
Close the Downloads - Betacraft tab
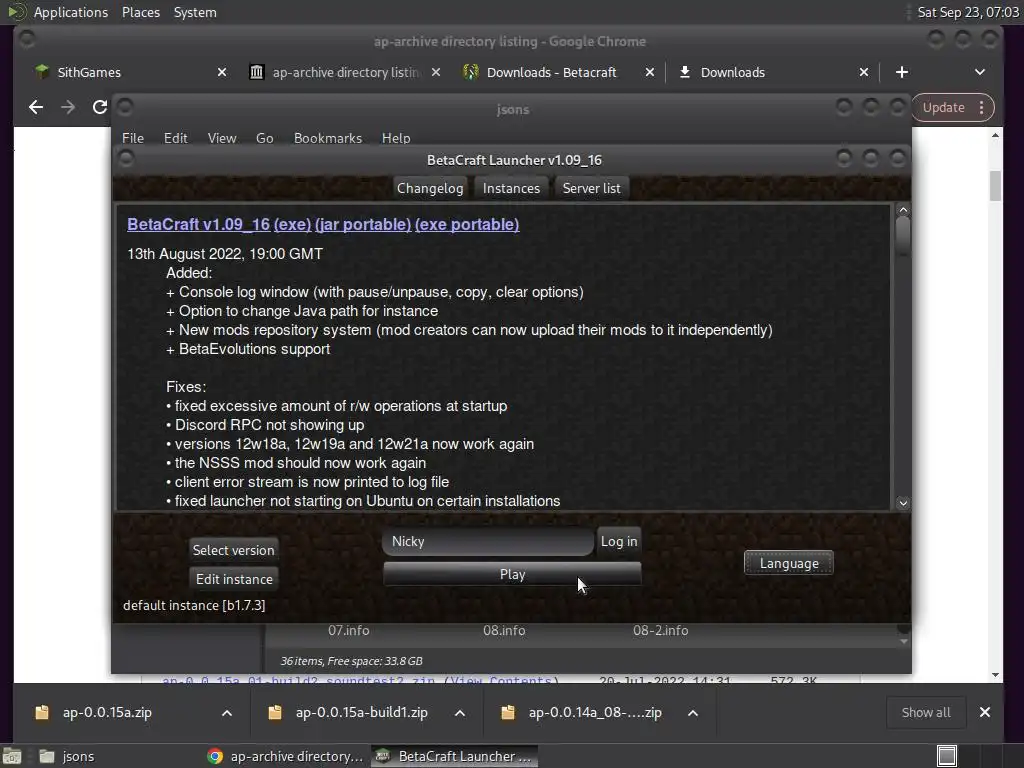[x=650, y=72]
